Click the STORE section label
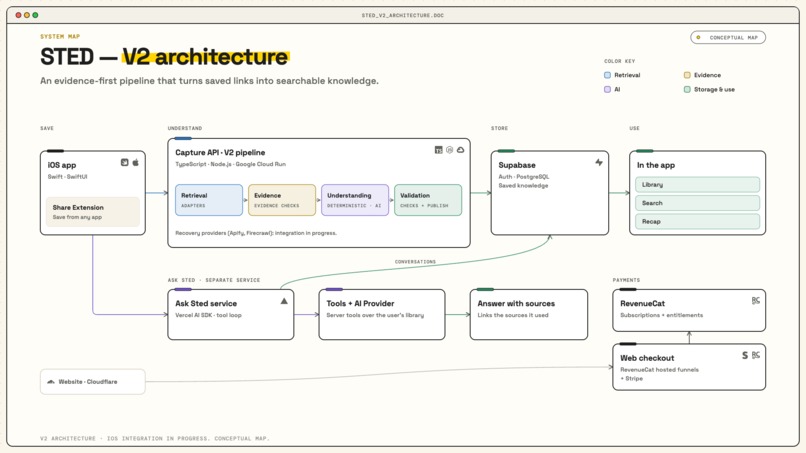Viewport: 806px width, 453px height. [x=499, y=128]
